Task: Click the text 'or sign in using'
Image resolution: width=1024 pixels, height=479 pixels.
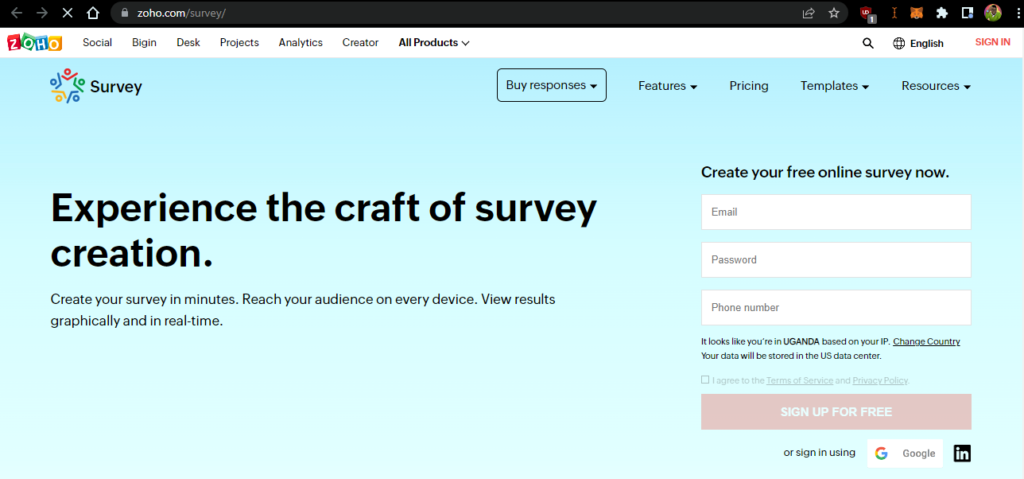Action: [x=820, y=452]
